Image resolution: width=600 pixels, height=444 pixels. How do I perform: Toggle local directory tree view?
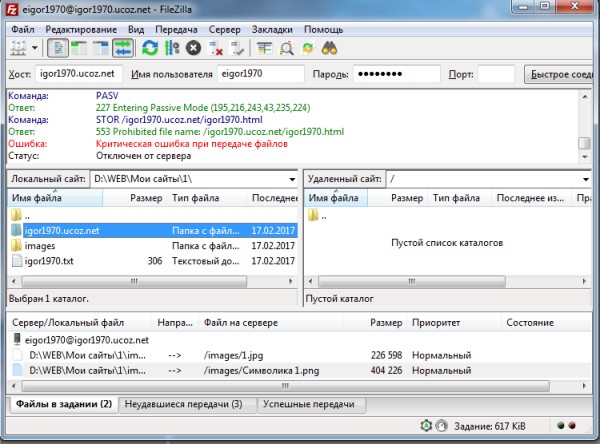click(79, 48)
